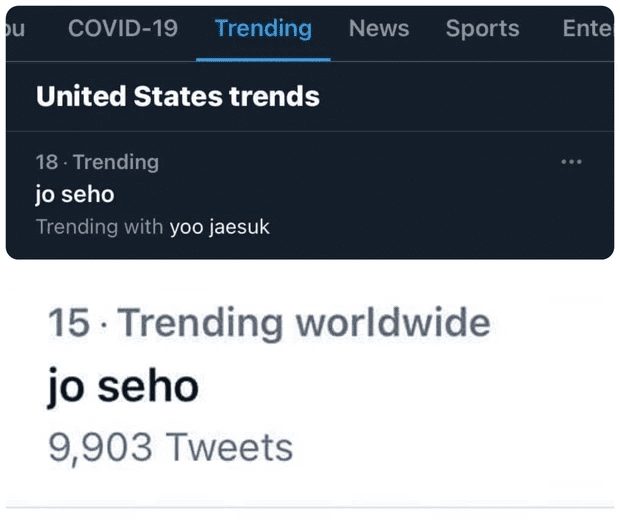
Task: Switch to the COVID-19 tab
Action: pos(123,28)
